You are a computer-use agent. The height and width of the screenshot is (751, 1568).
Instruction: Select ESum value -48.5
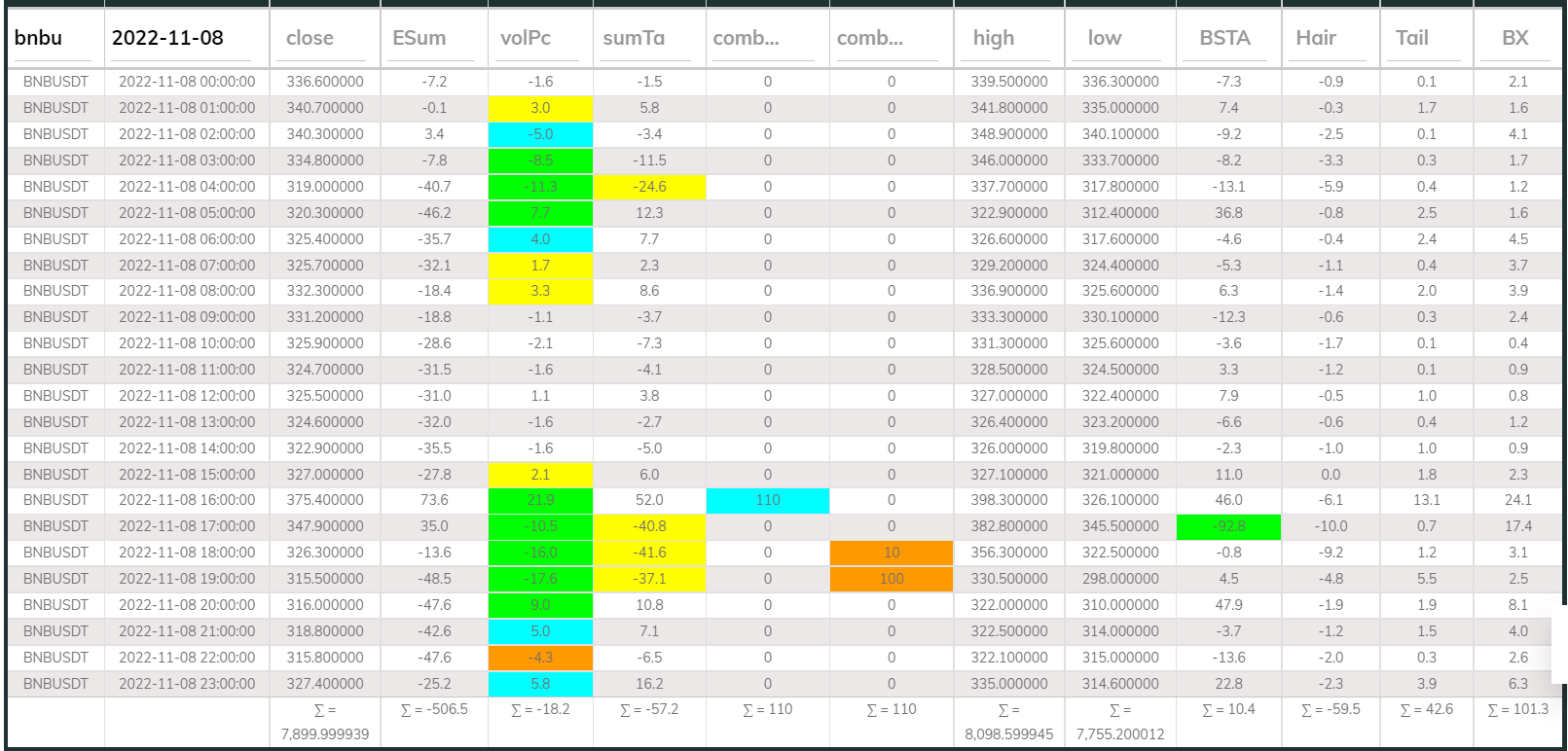tap(434, 579)
